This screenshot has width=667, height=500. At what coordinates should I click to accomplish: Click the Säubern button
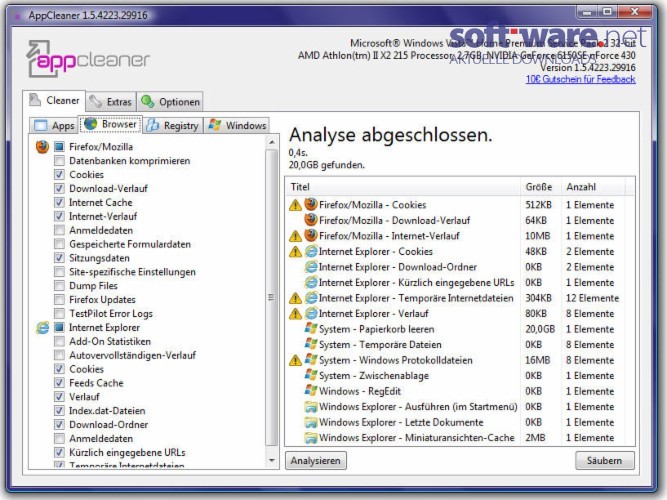tap(604, 461)
